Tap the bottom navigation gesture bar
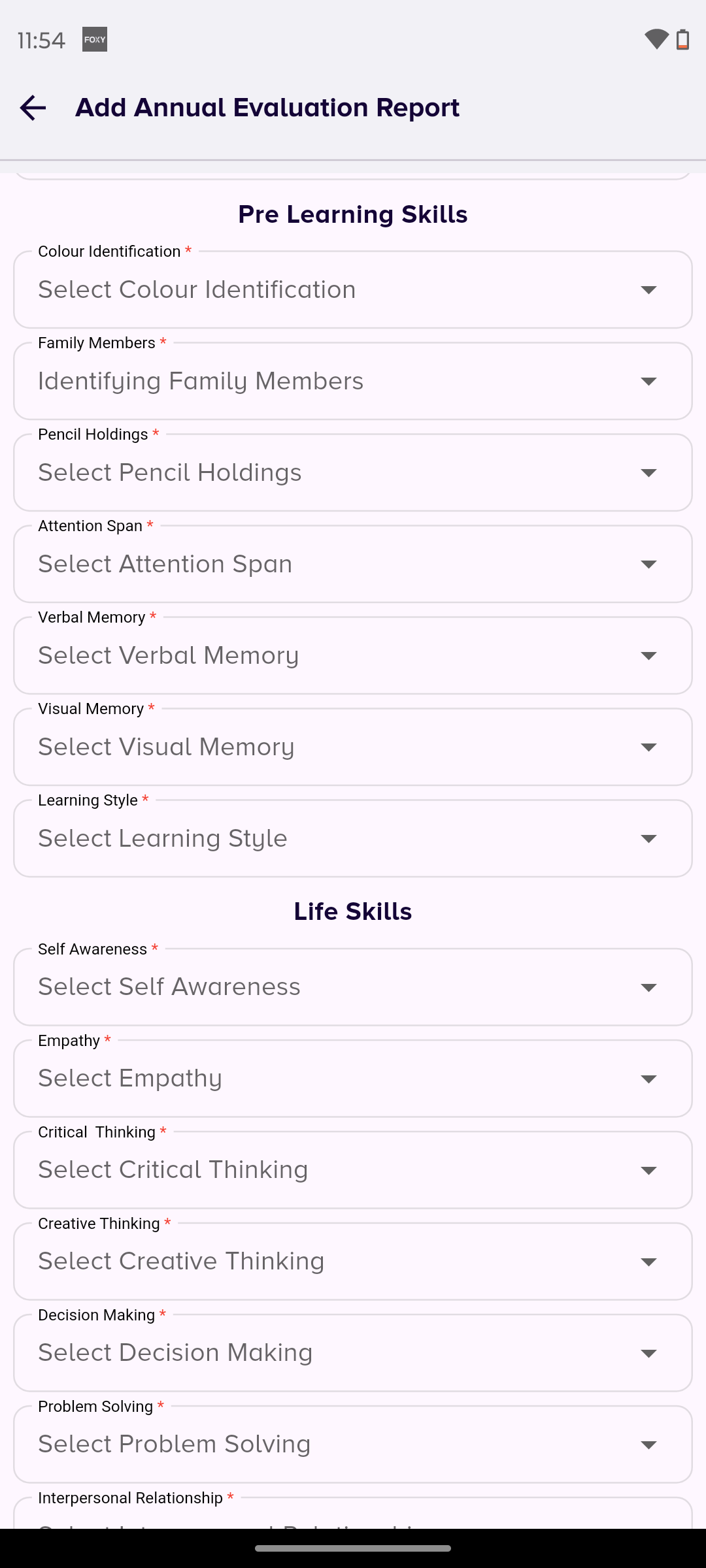The image size is (706, 1568). point(353,1548)
